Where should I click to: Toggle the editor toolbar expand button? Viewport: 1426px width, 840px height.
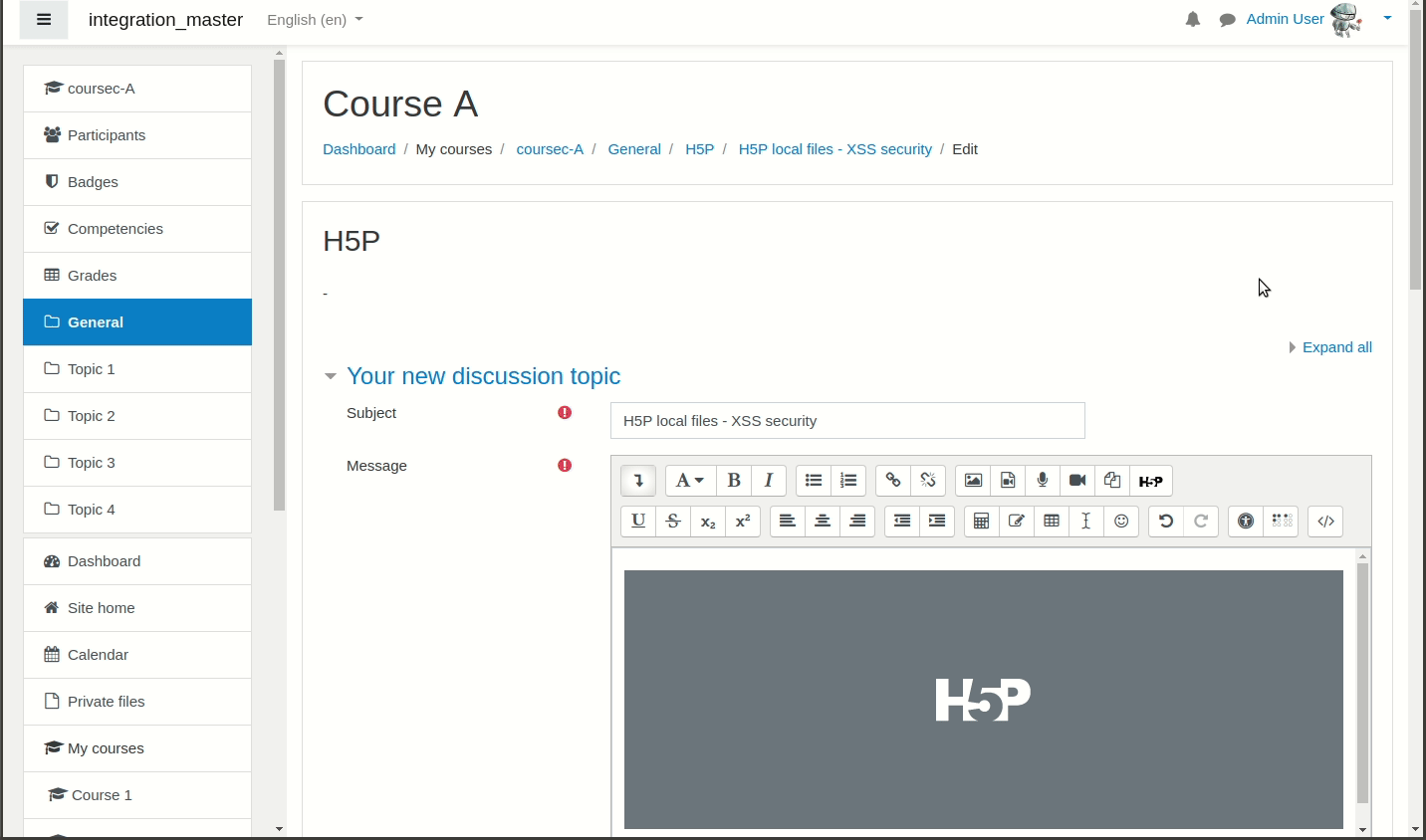click(638, 481)
